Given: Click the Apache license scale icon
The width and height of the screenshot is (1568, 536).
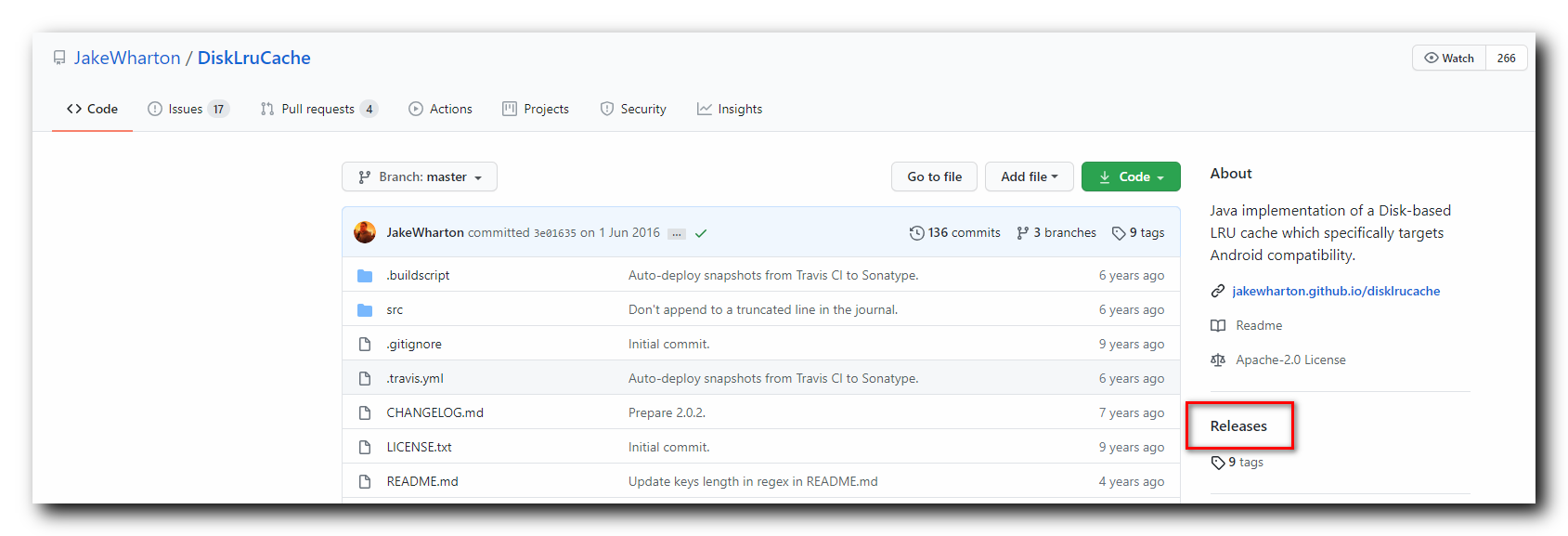Looking at the screenshot, I should pyautogui.click(x=1218, y=360).
